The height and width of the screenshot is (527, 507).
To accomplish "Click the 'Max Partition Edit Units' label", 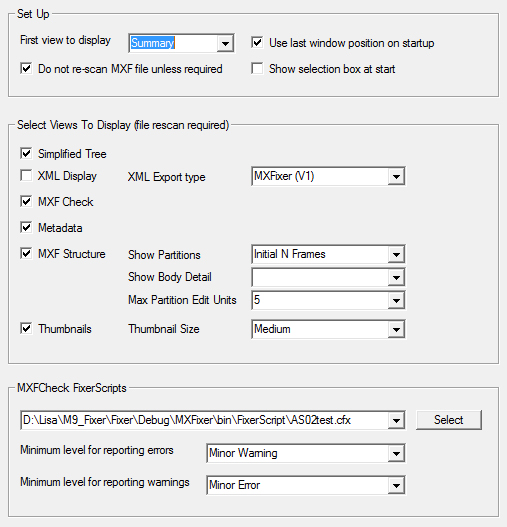I will [182, 300].
